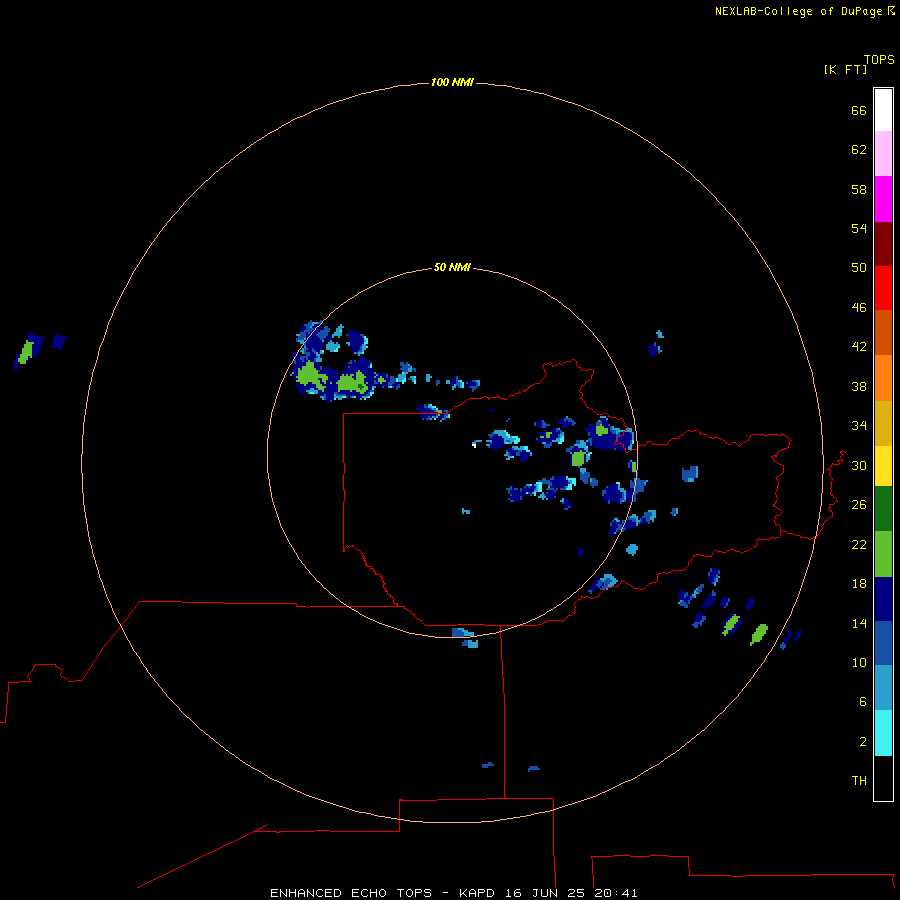The width and height of the screenshot is (900, 900).
Task: Click the '30' legend value
Action: pos(859,465)
